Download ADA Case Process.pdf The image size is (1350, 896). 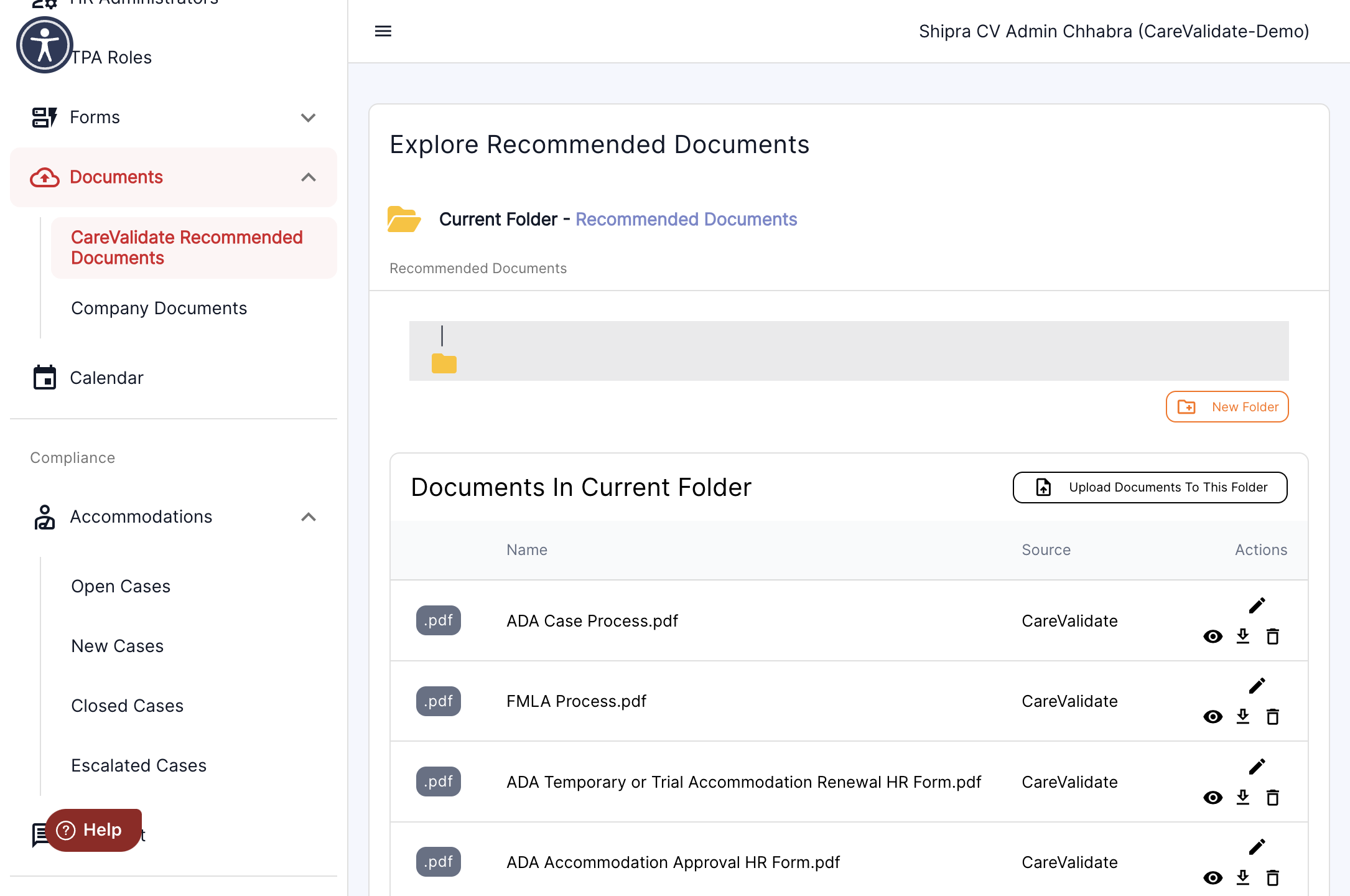1243,636
